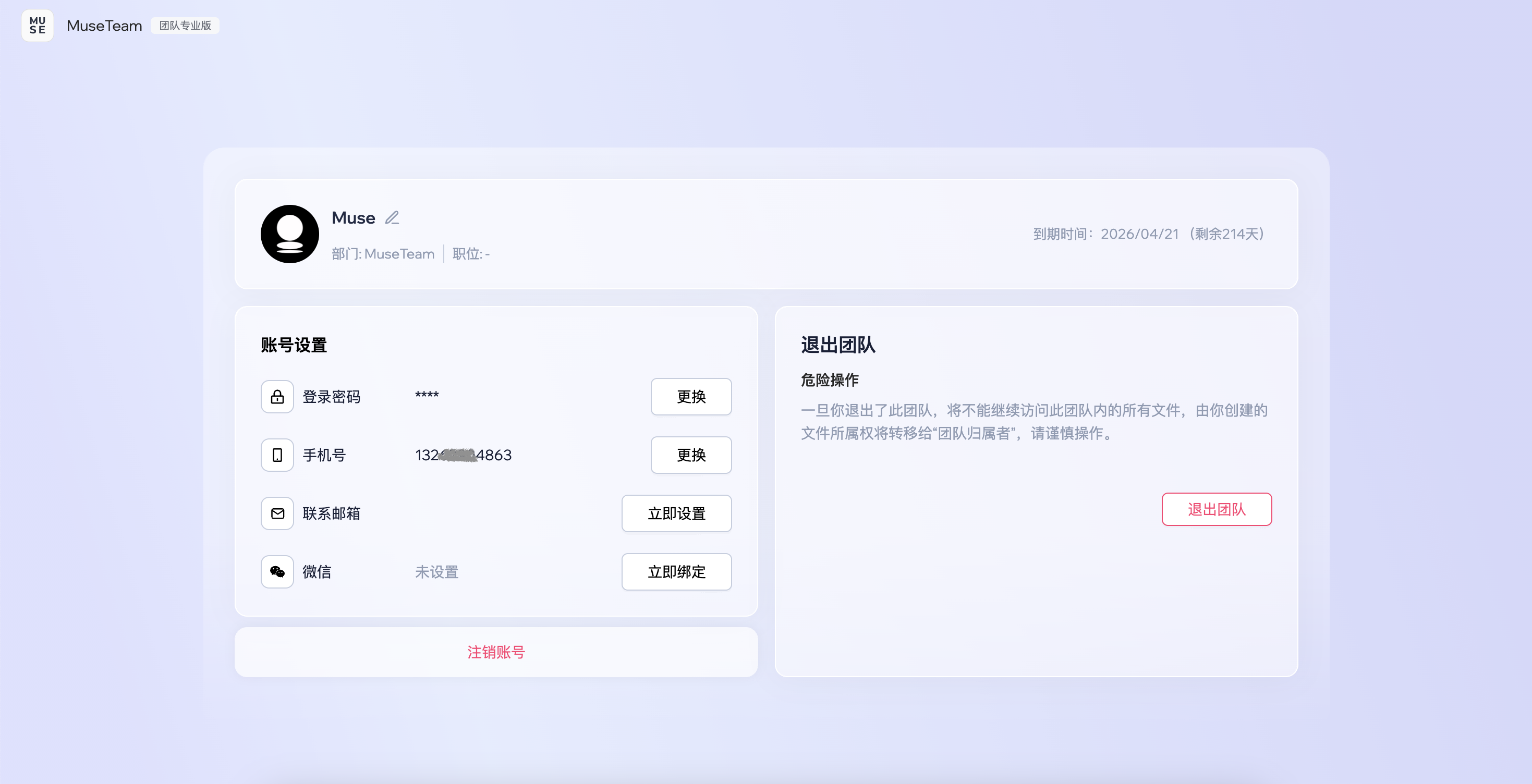Click the 团队专业版 badge
Image resolution: width=1532 pixels, height=784 pixels.
coord(185,26)
